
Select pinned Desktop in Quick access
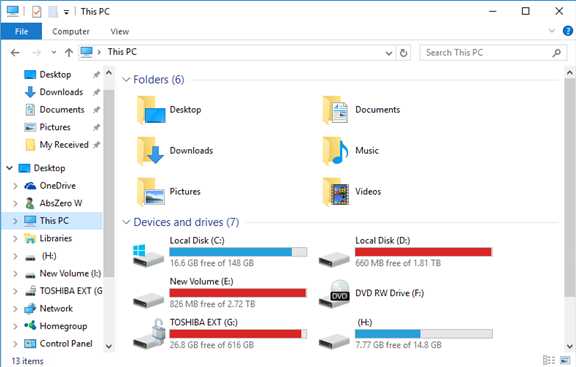coord(55,75)
